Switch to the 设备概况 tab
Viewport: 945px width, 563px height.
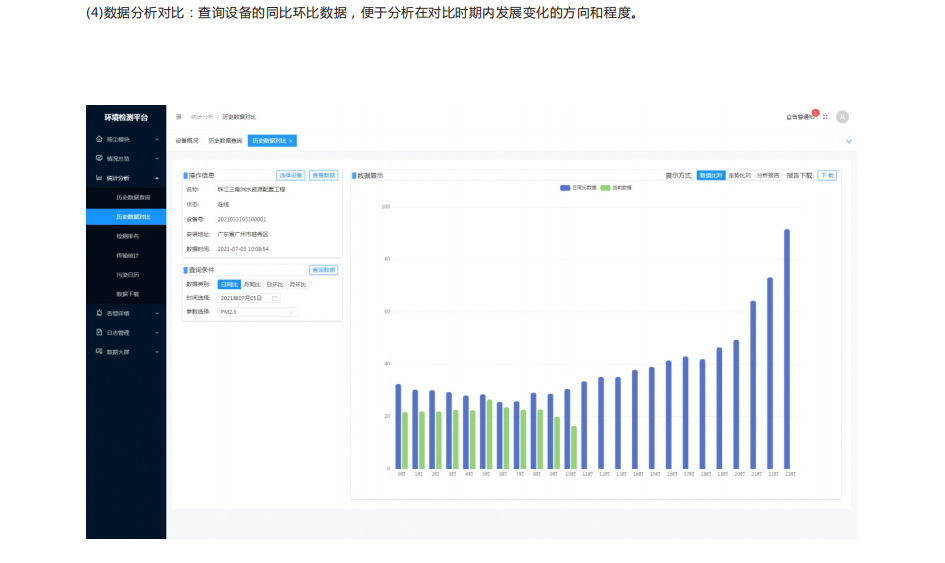click(186, 141)
